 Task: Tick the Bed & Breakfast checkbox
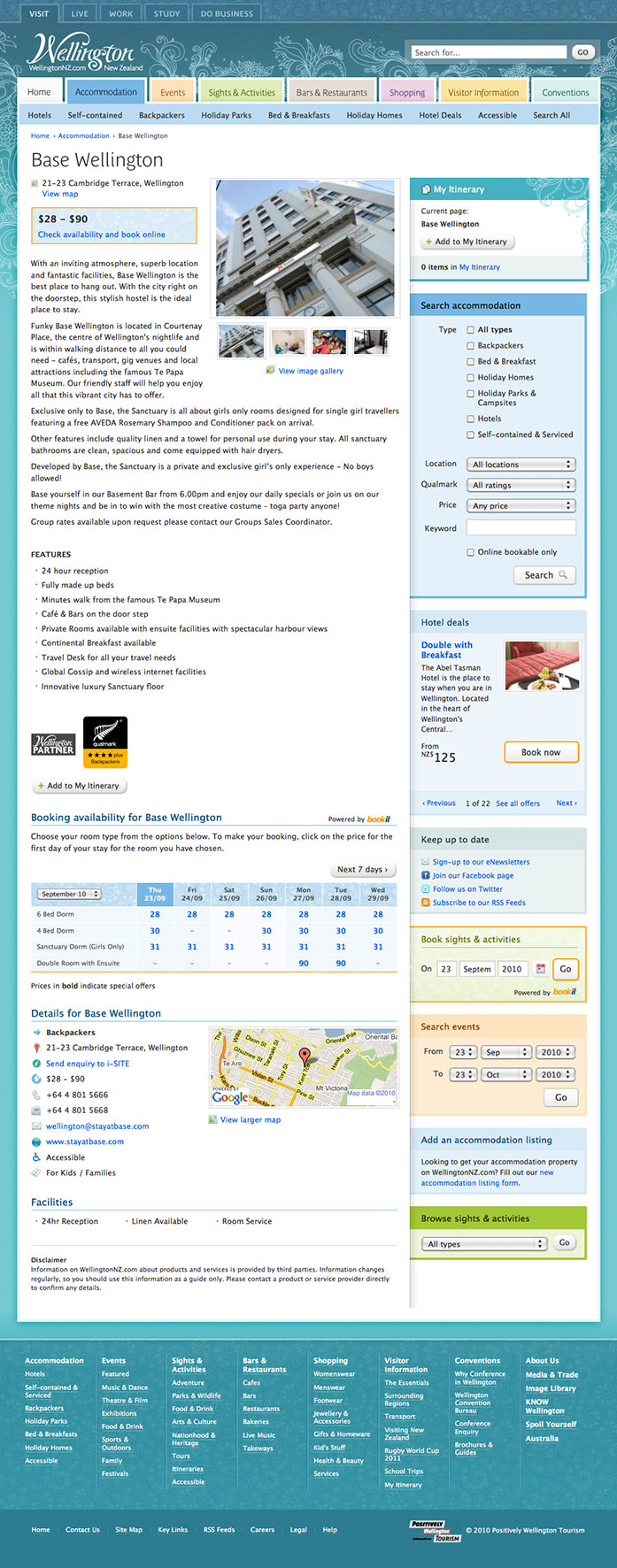[471, 361]
